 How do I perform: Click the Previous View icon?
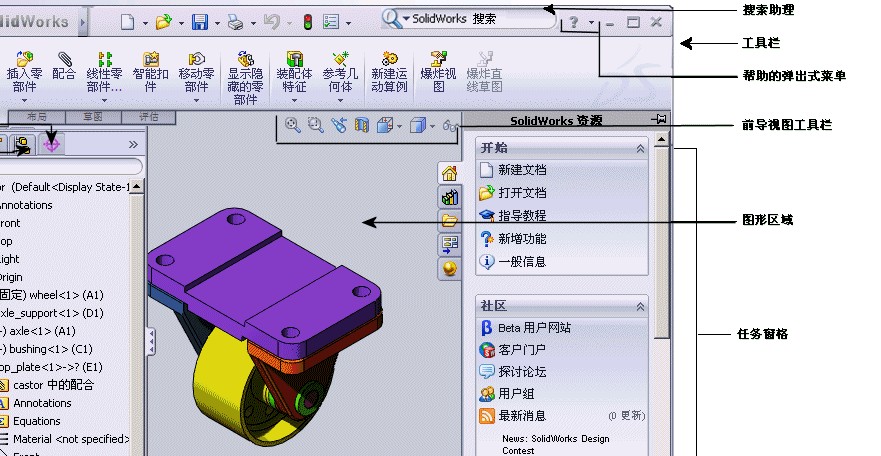click(x=339, y=125)
